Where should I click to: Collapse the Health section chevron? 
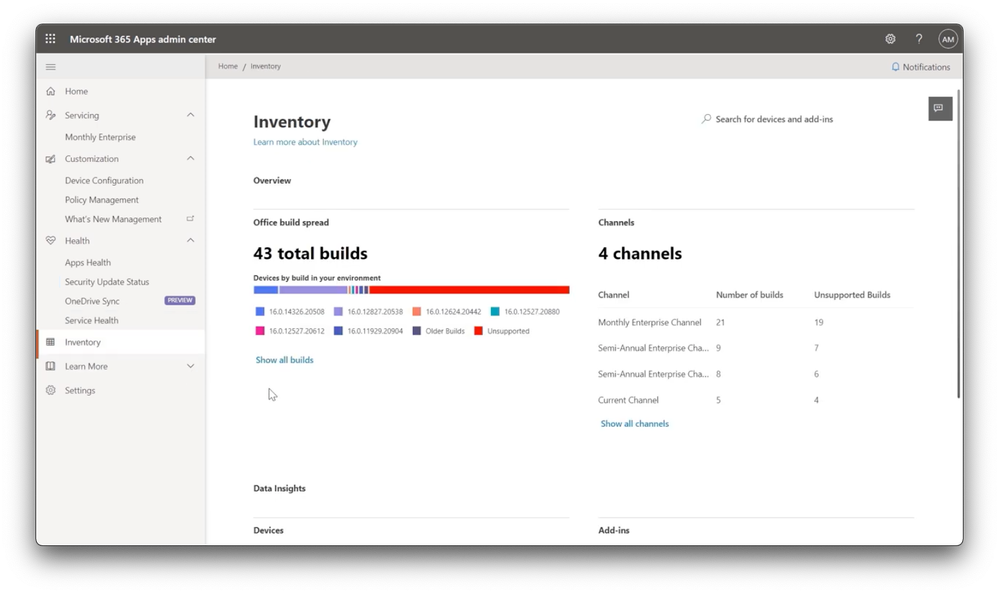coord(190,241)
